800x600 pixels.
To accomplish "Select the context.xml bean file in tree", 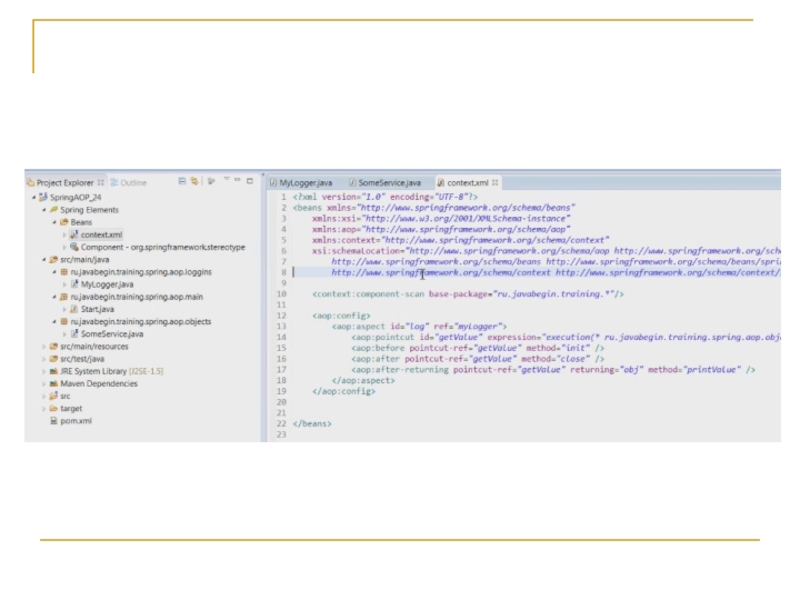I will pos(101,234).
